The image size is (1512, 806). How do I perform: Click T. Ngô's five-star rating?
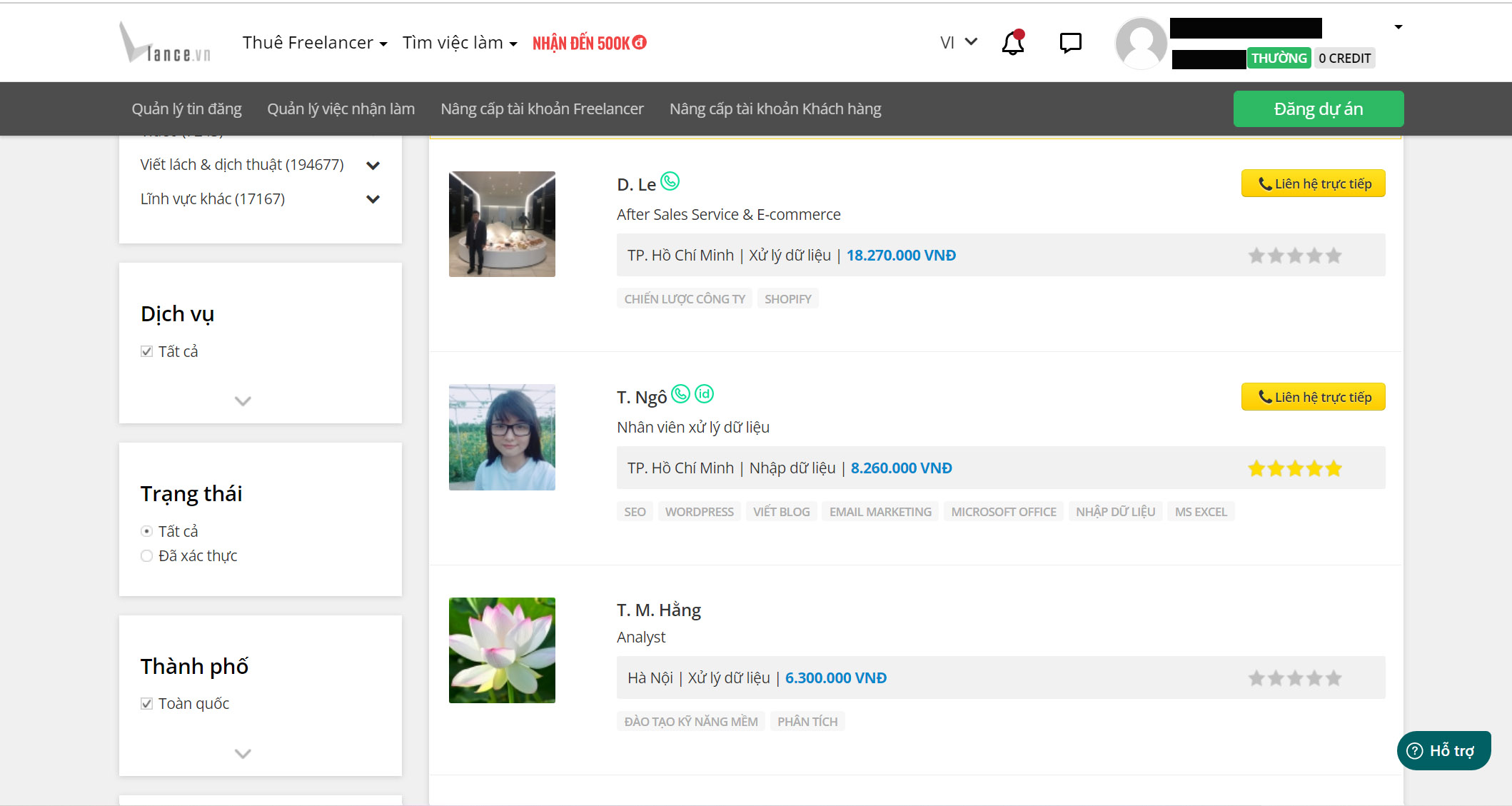(1294, 468)
